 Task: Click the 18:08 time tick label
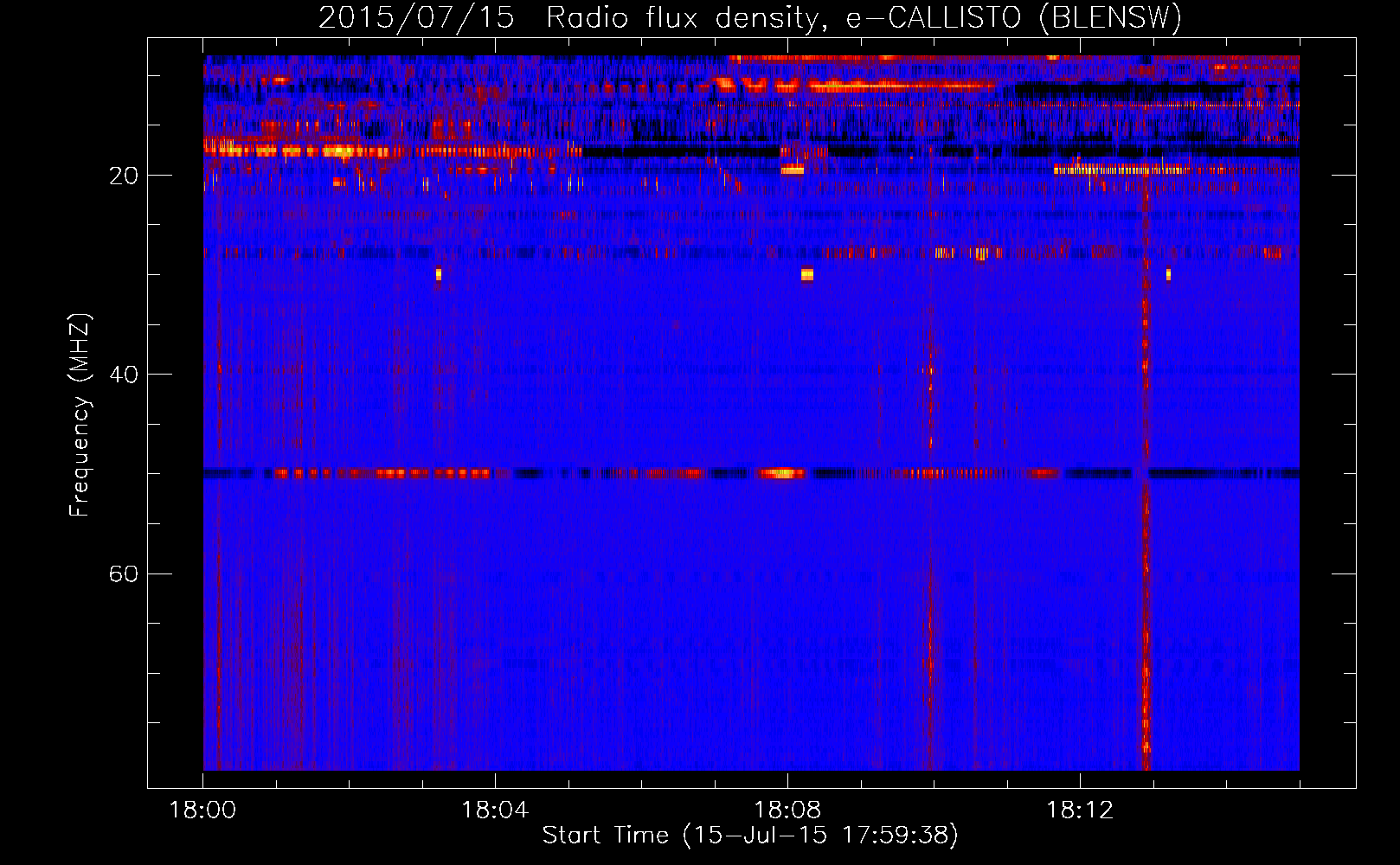pos(787,811)
